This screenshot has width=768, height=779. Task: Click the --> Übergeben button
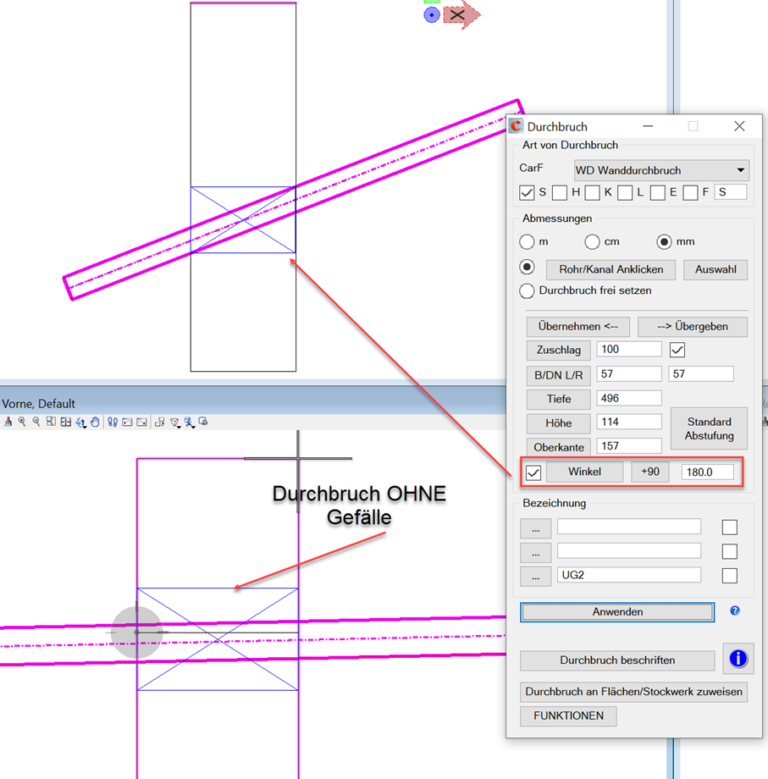[692, 327]
